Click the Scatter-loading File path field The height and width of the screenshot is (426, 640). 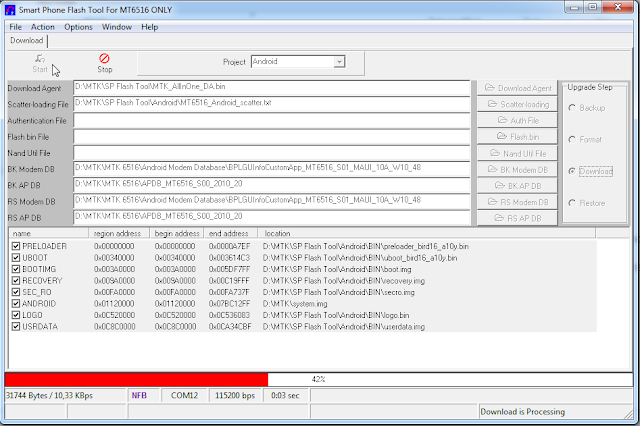click(x=272, y=104)
